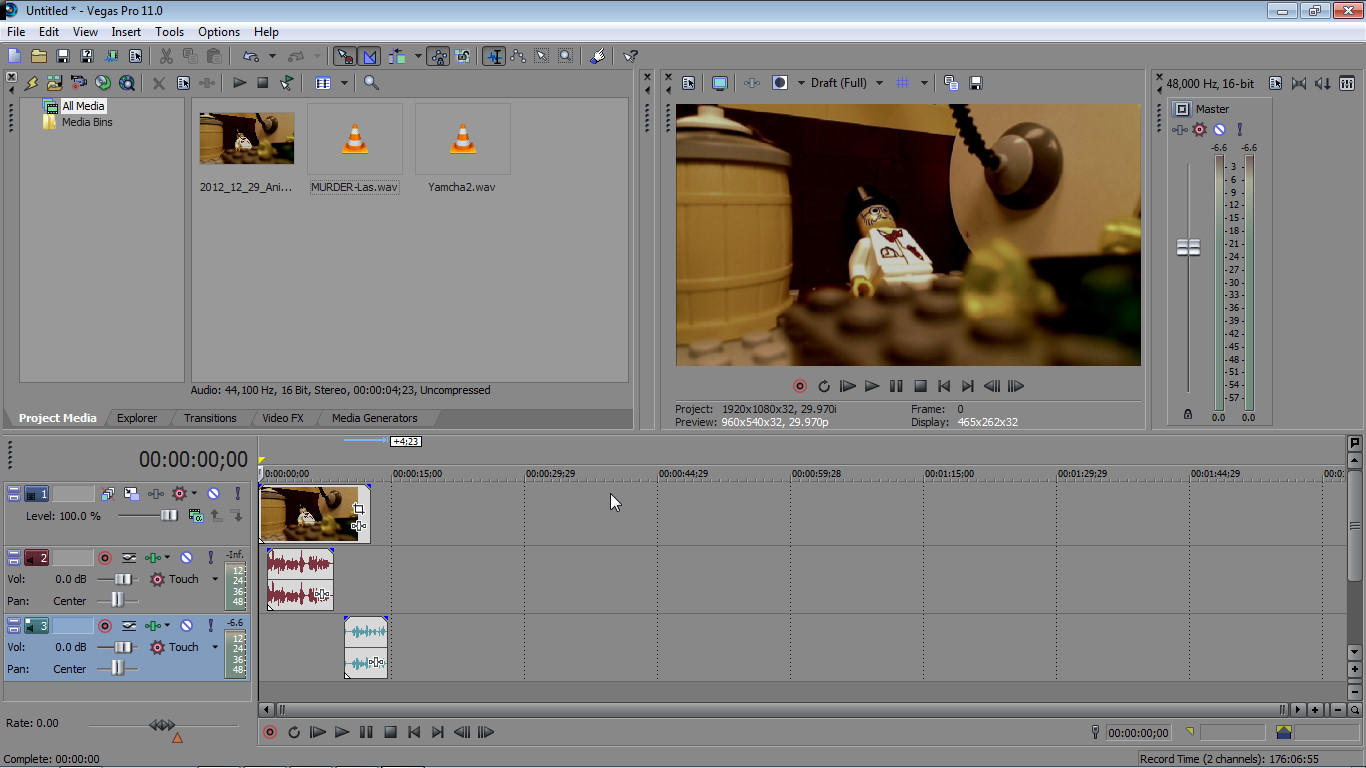The width and height of the screenshot is (1366, 768).
Task: Click the Capture Video icon
Action: pyautogui.click(x=78, y=83)
